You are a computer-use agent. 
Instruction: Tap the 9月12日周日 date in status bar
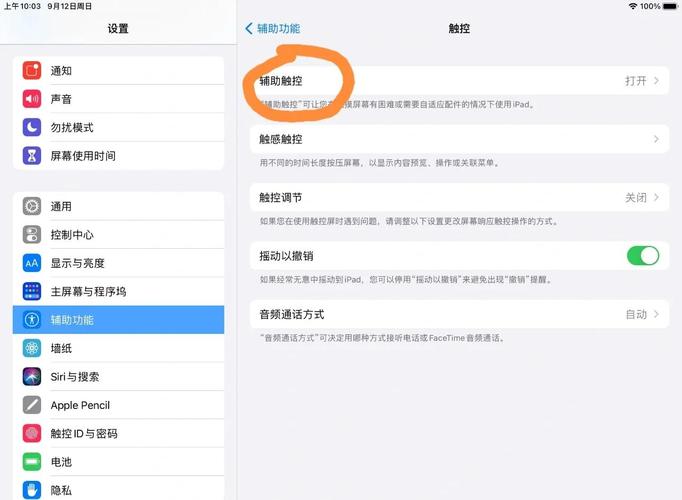[70, 6]
